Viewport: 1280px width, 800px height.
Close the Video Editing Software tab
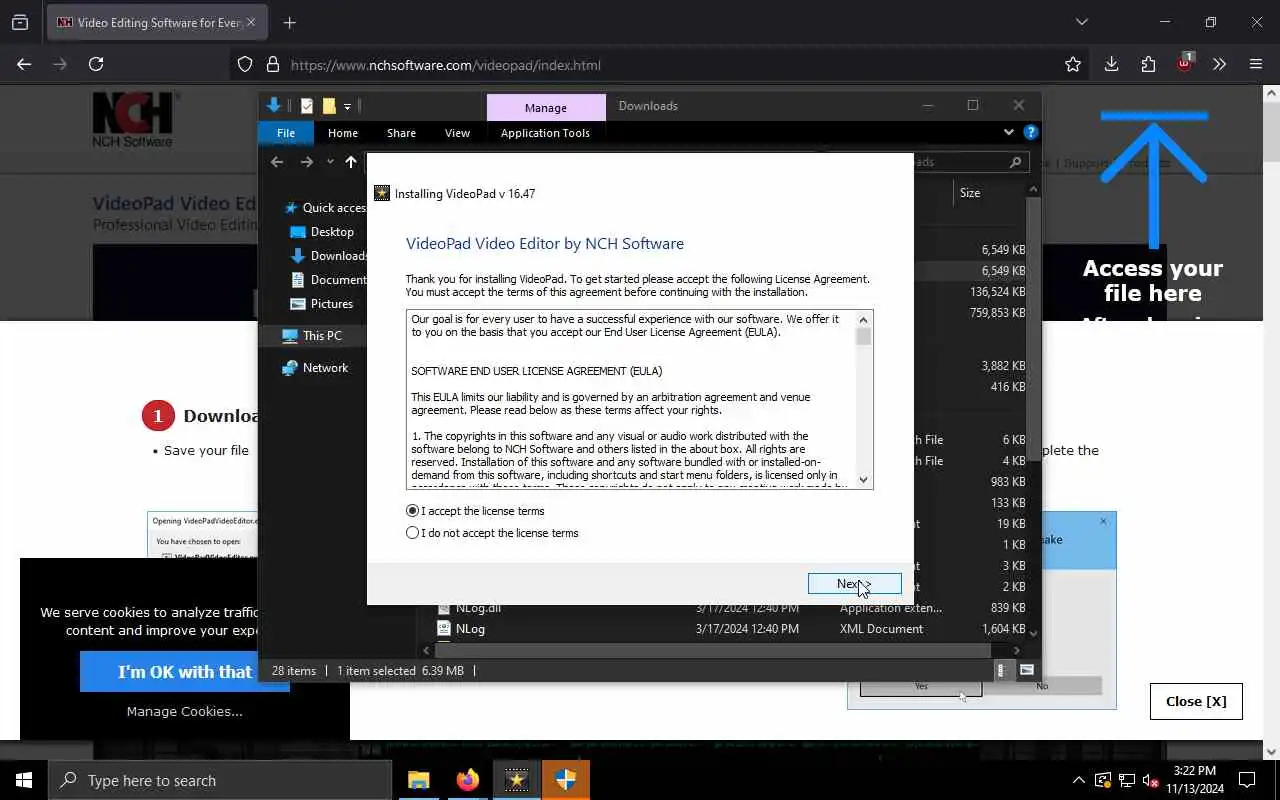point(251,22)
